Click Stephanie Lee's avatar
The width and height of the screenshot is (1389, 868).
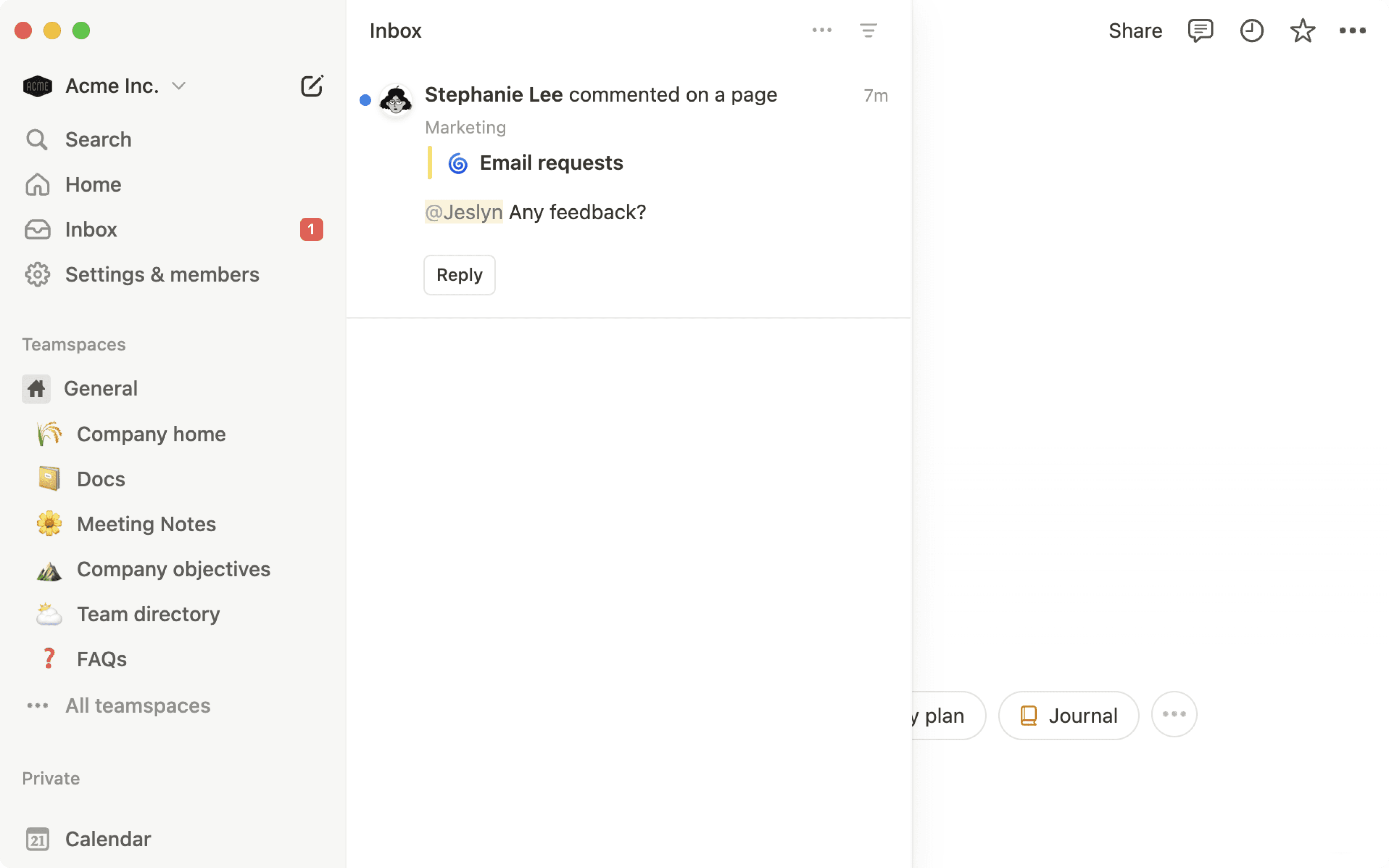(x=396, y=99)
